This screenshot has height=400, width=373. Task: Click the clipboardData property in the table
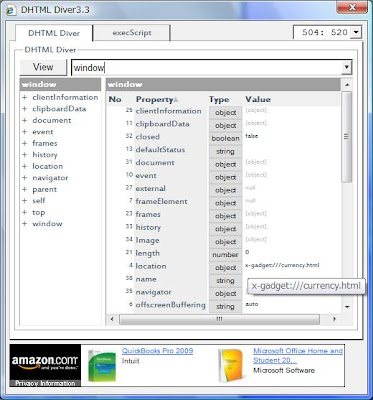pyautogui.click(x=162, y=124)
